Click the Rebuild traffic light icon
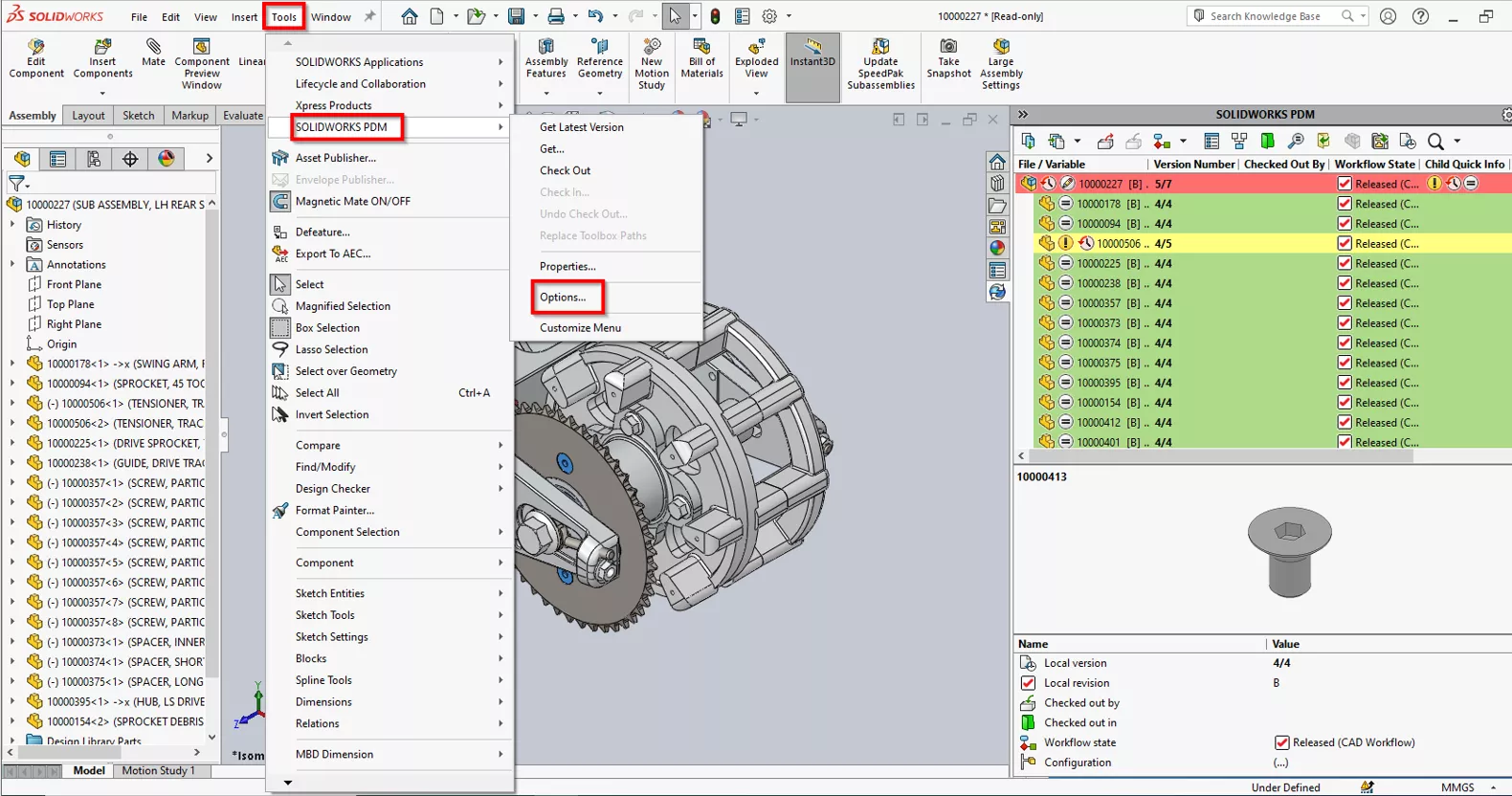The width and height of the screenshot is (1512, 796). click(715, 16)
